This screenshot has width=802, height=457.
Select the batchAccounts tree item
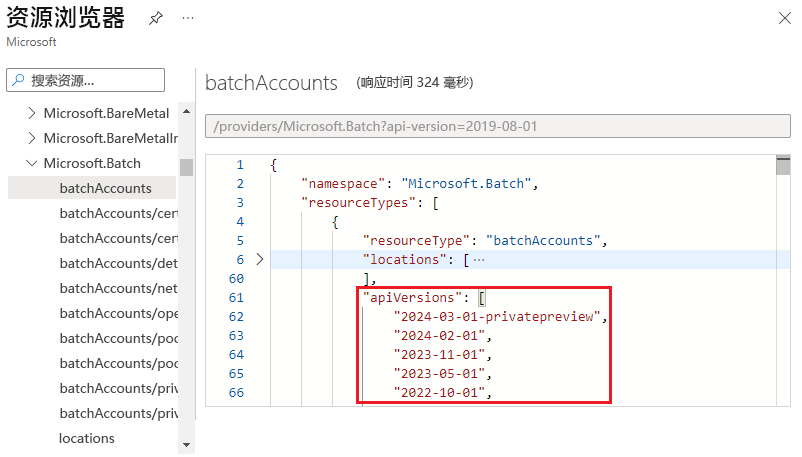pos(92,188)
